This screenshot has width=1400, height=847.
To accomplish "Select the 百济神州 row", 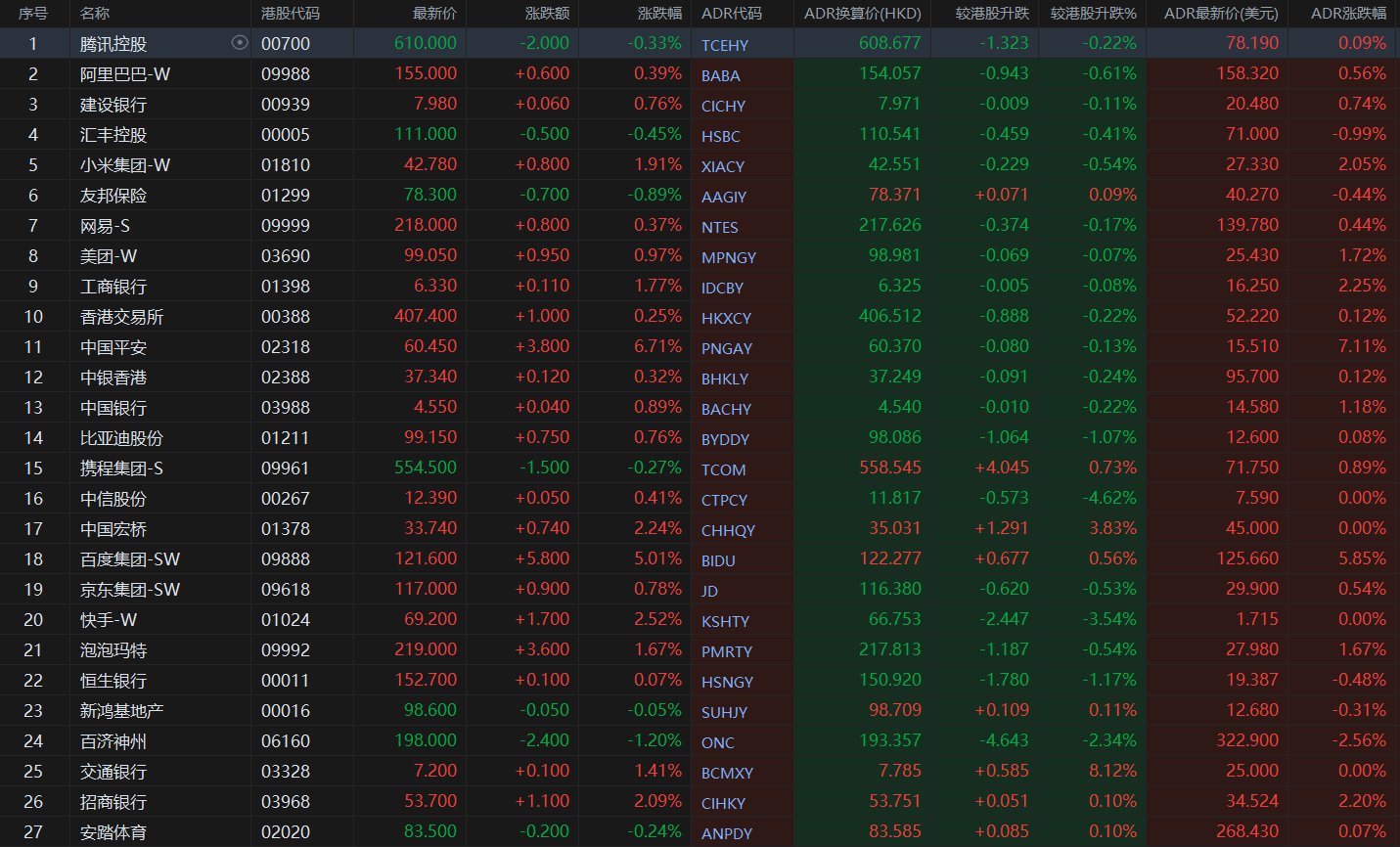I will pos(113,741).
